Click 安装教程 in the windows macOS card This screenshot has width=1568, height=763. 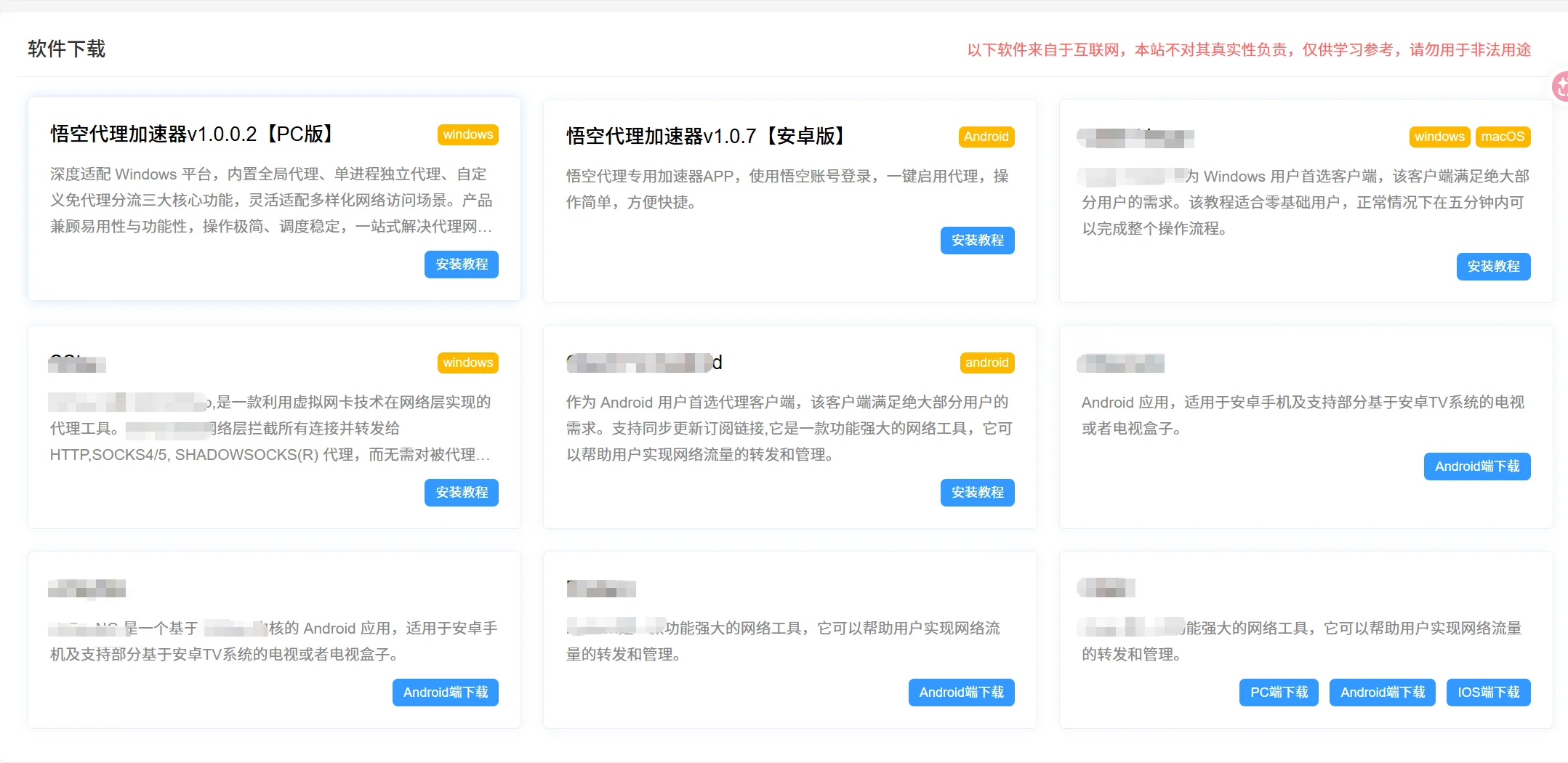[x=1494, y=267]
